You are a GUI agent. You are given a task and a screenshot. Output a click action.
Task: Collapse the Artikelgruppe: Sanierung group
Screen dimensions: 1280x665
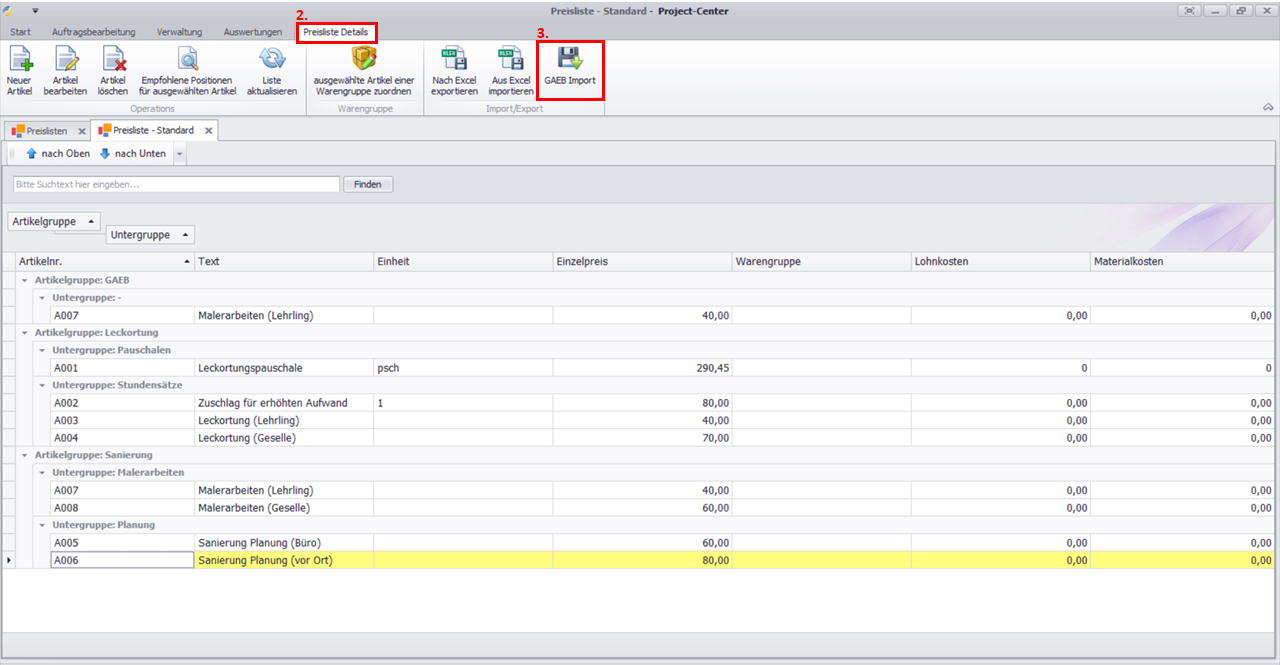(26, 455)
